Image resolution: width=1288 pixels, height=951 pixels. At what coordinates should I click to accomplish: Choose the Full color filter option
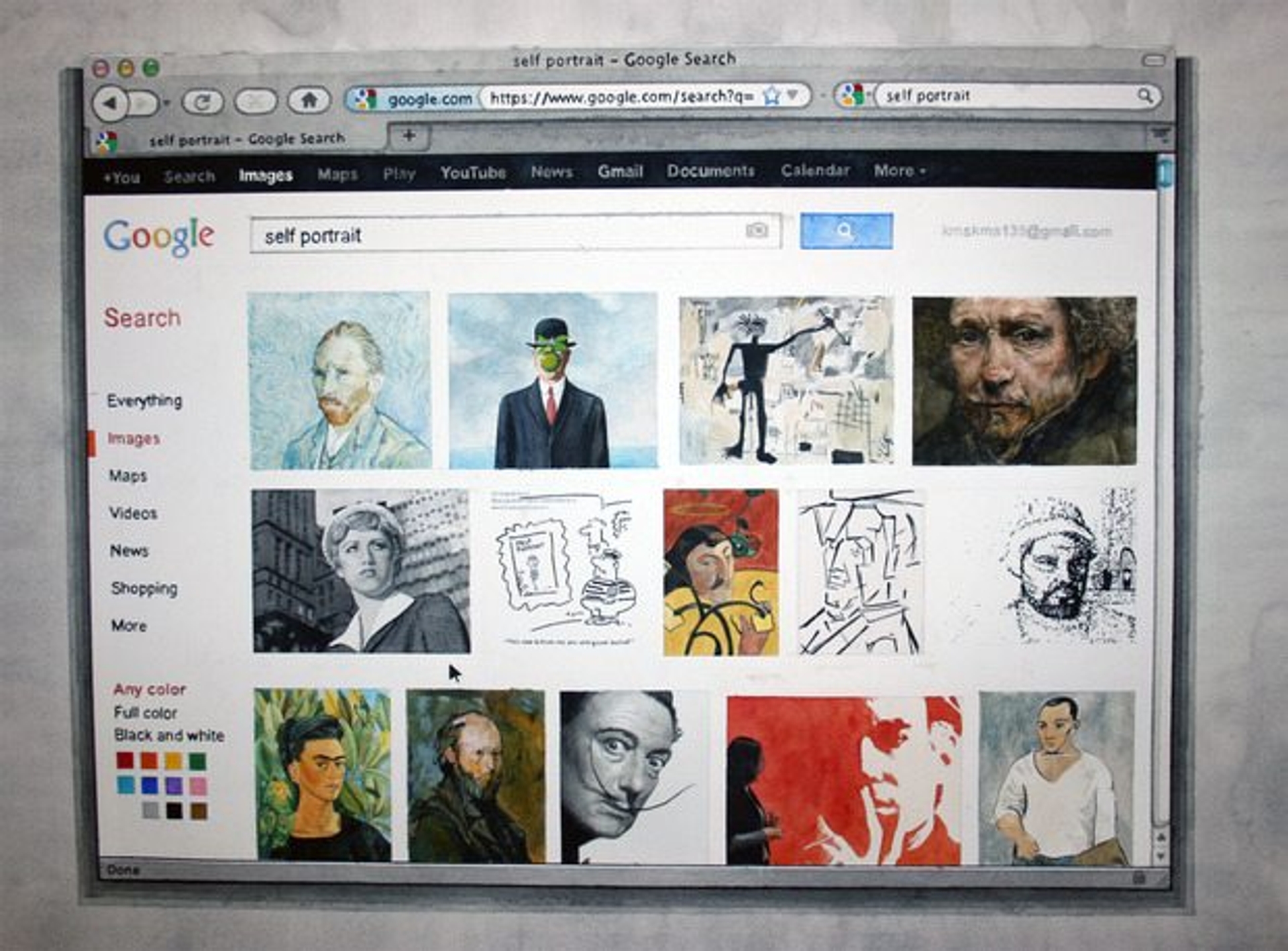pos(146,712)
